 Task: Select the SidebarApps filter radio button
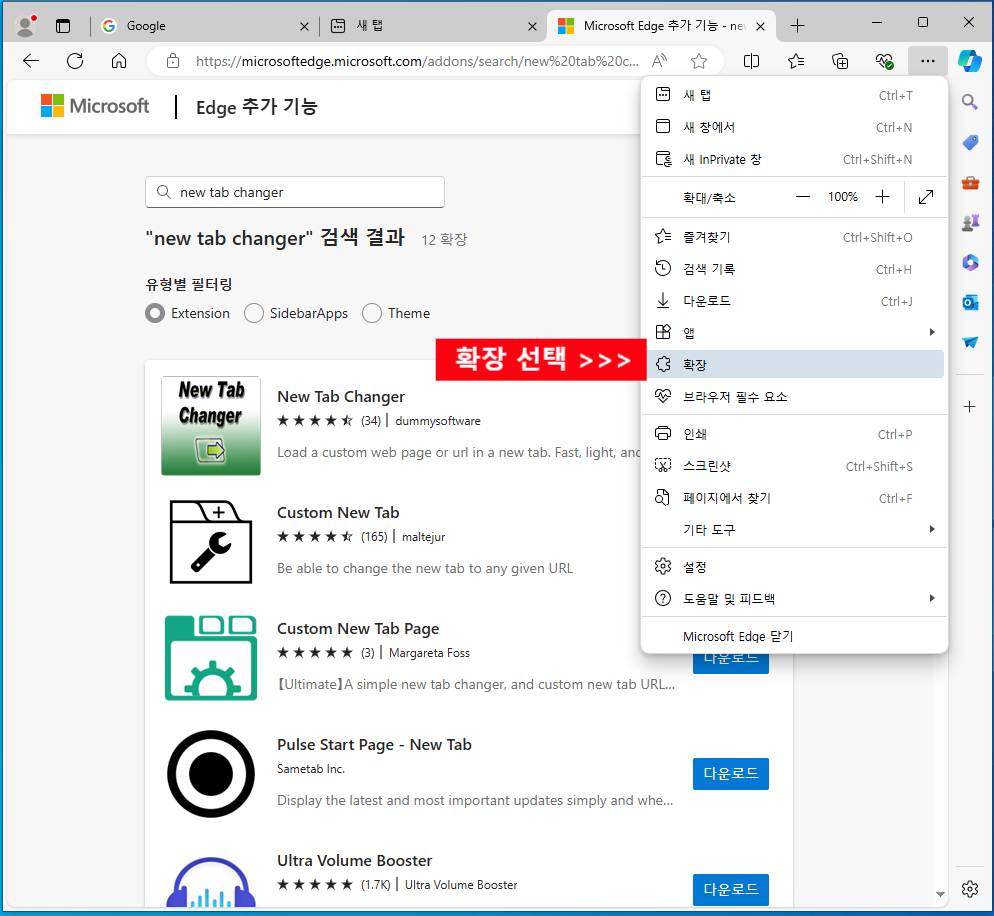[254, 313]
